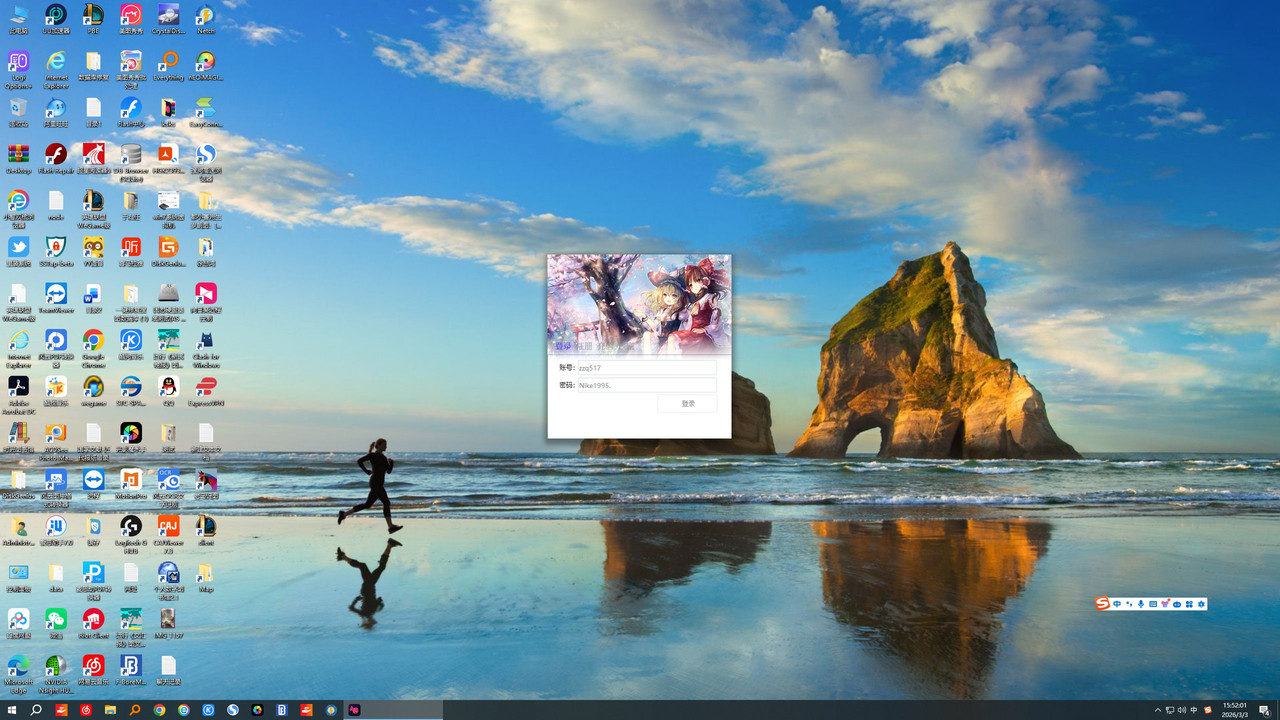
Task: Open the Flash Repair desktop shortcut
Action: 56,159
